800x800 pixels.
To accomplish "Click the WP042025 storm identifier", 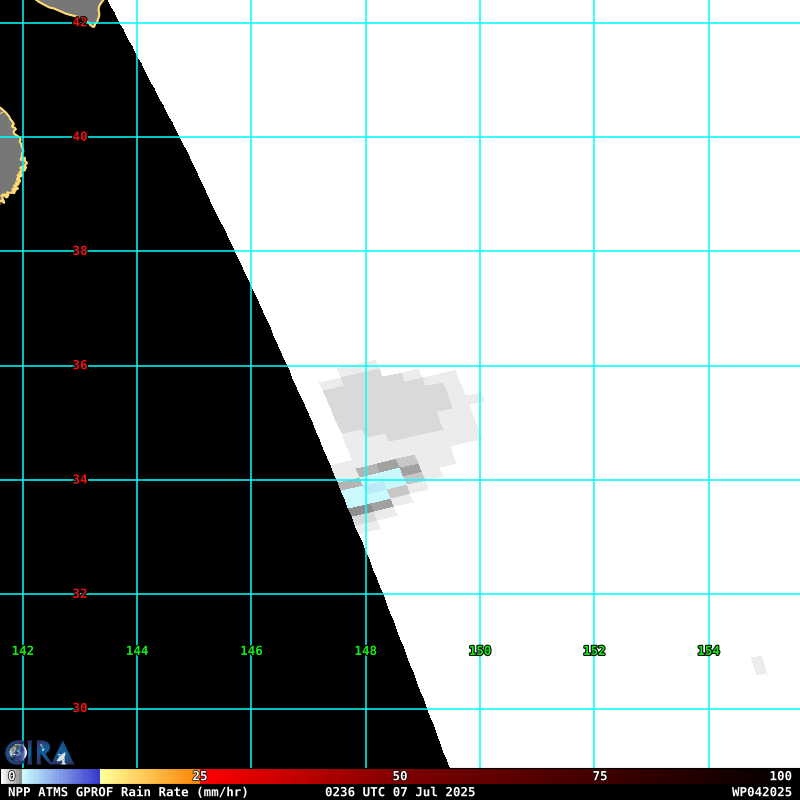I will point(761,792).
